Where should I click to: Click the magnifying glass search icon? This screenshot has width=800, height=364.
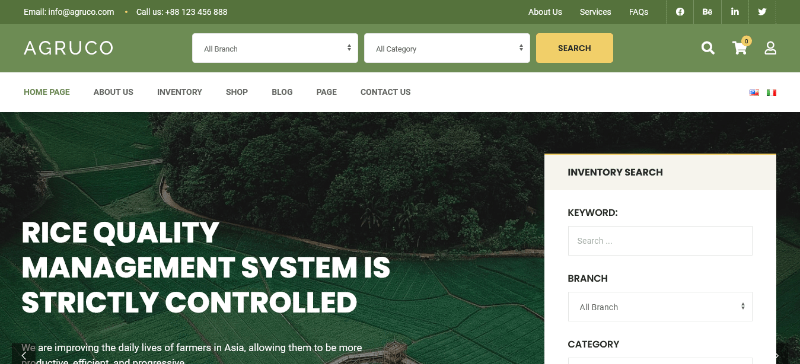tap(708, 48)
